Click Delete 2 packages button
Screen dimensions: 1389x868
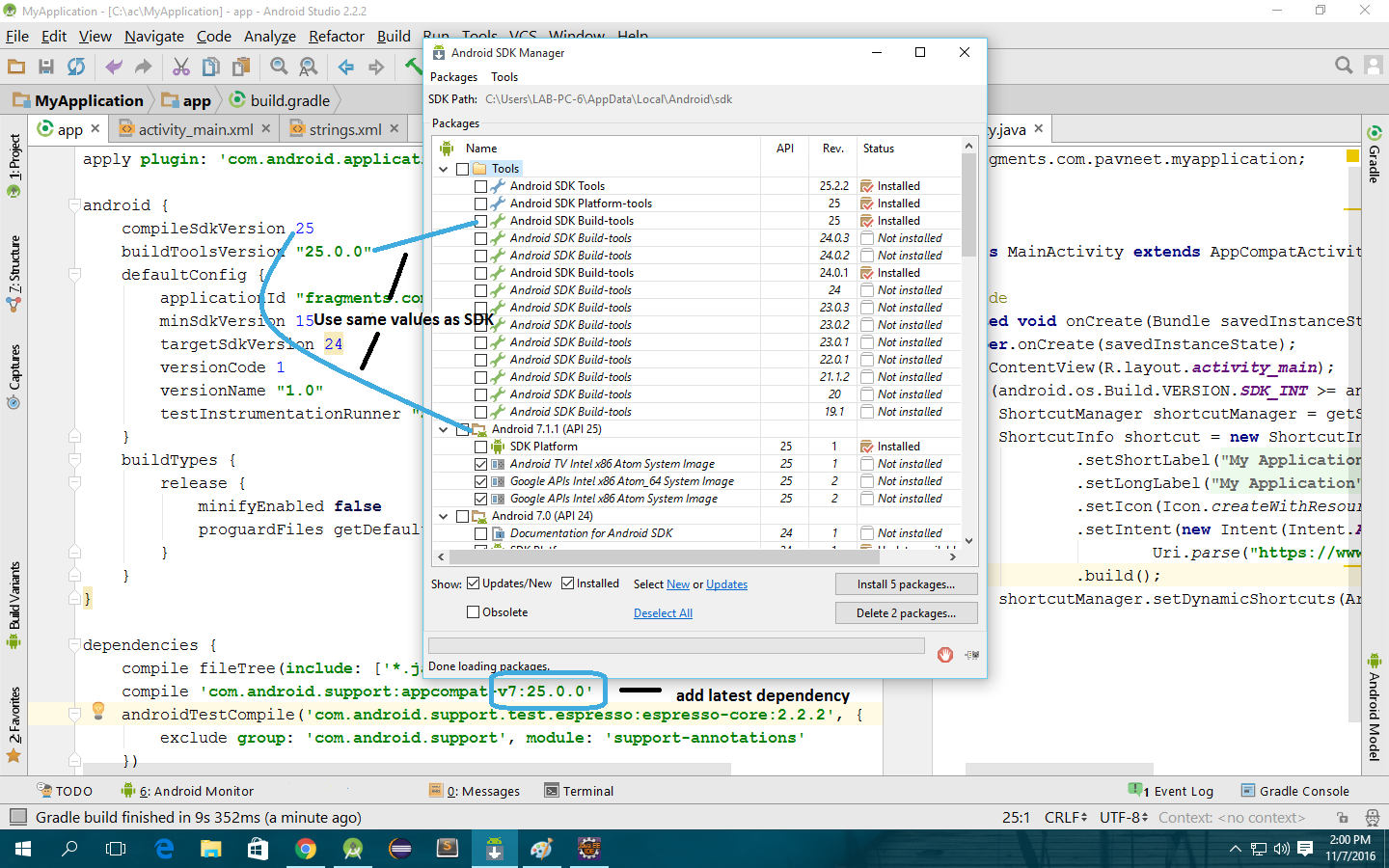coord(906,613)
